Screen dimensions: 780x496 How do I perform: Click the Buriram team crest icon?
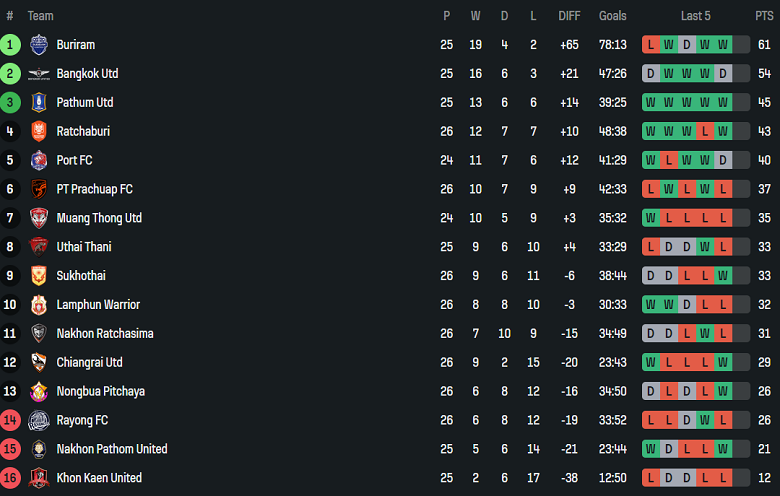pyautogui.click(x=39, y=45)
